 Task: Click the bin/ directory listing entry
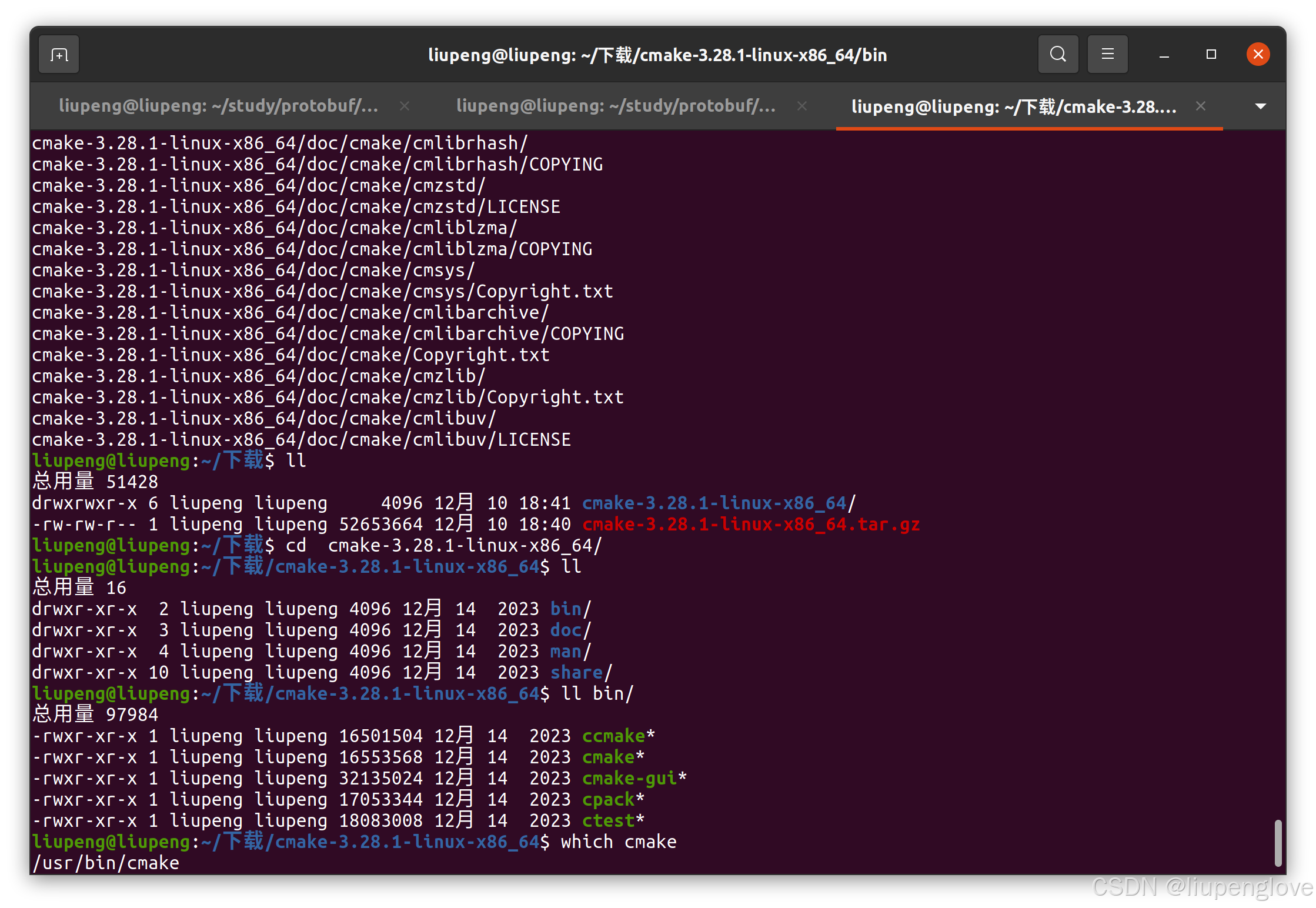pyautogui.click(x=570, y=609)
